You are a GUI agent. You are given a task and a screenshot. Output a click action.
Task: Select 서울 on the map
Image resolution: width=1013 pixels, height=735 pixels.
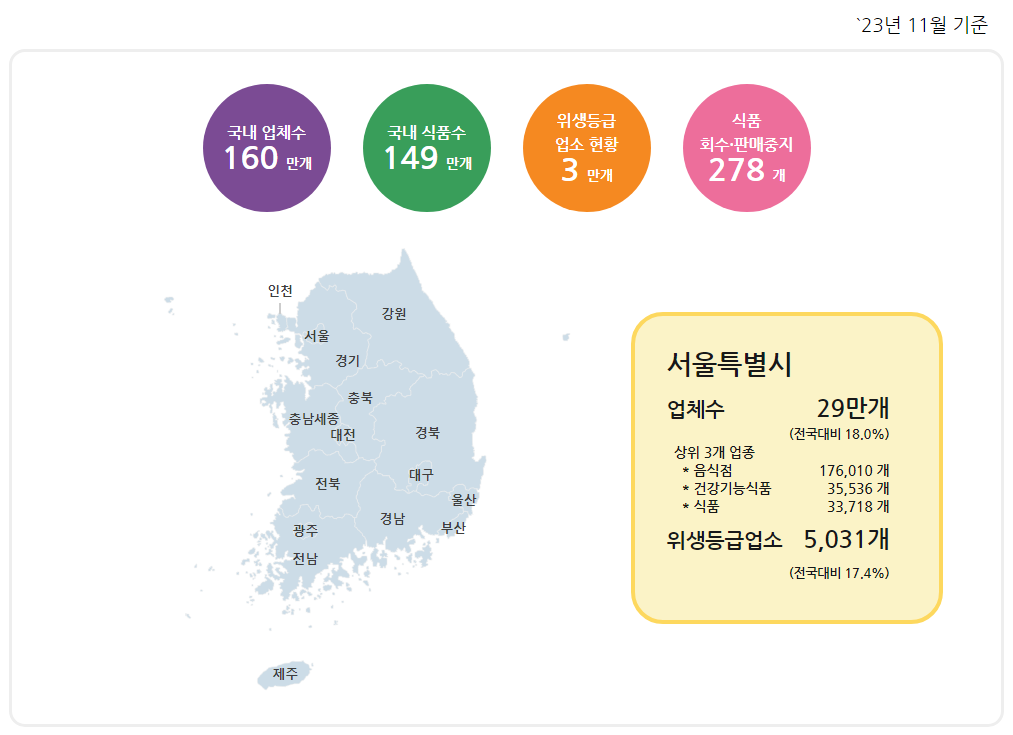(317, 336)
